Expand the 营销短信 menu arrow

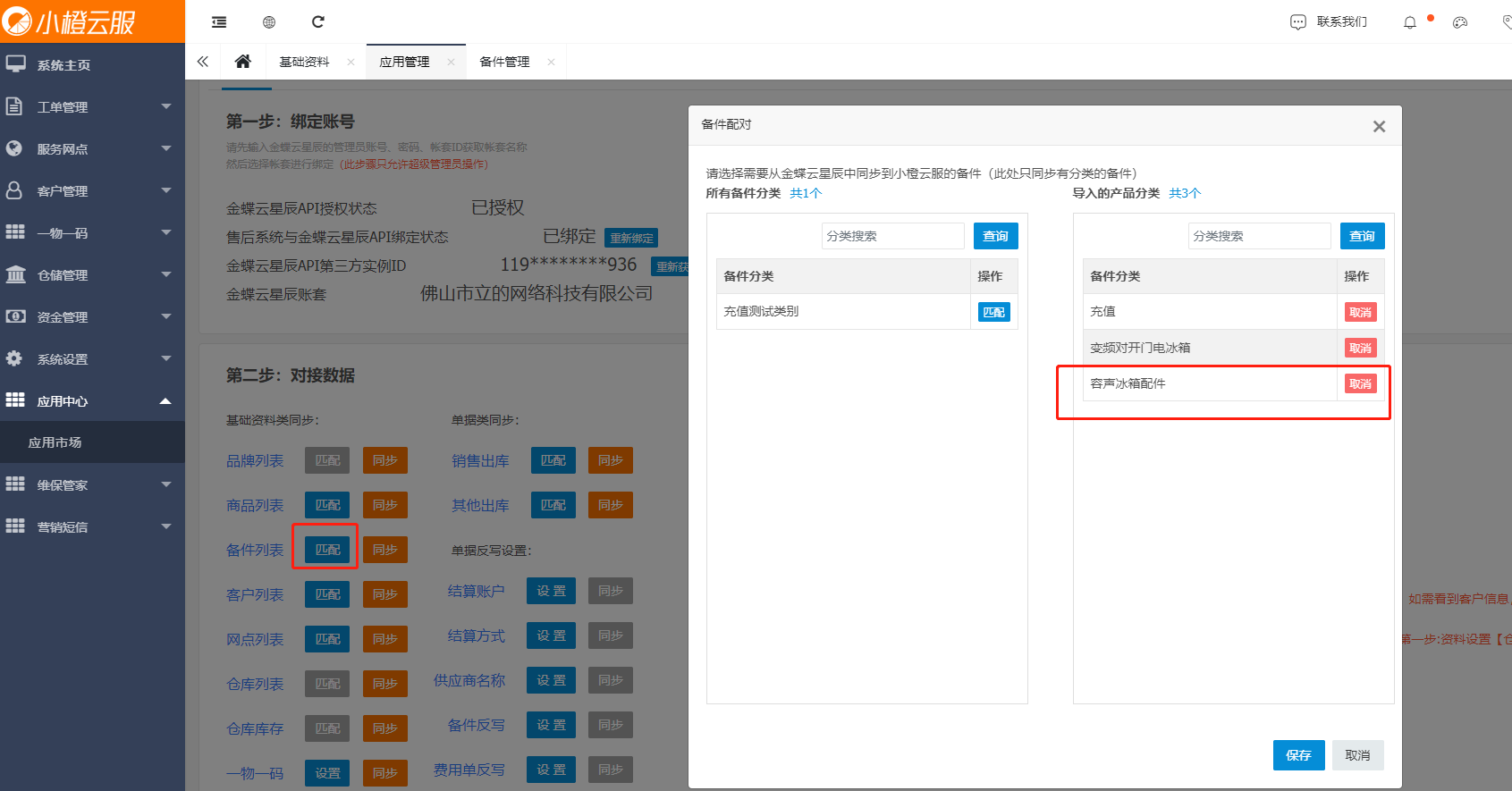click(x=165, y=526)
